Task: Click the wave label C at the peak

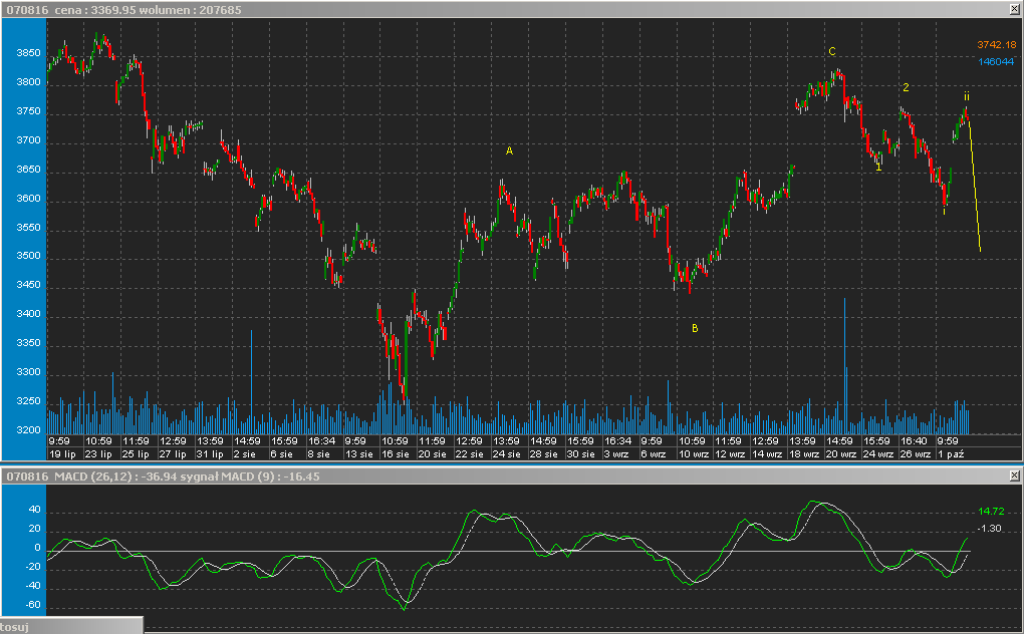Action: [831, 51]
